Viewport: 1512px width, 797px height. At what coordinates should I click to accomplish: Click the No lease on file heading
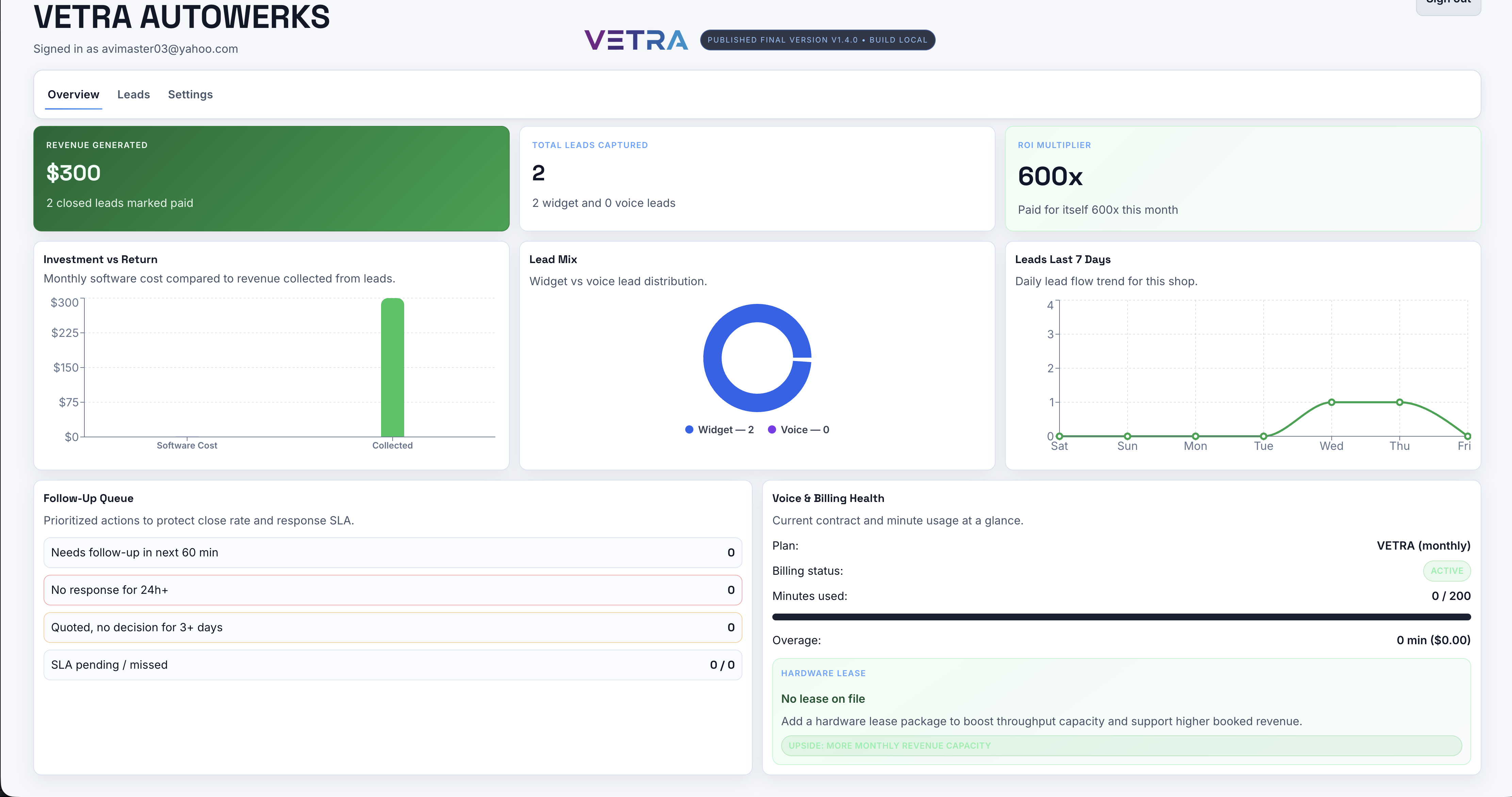click(x=822, y=699)
